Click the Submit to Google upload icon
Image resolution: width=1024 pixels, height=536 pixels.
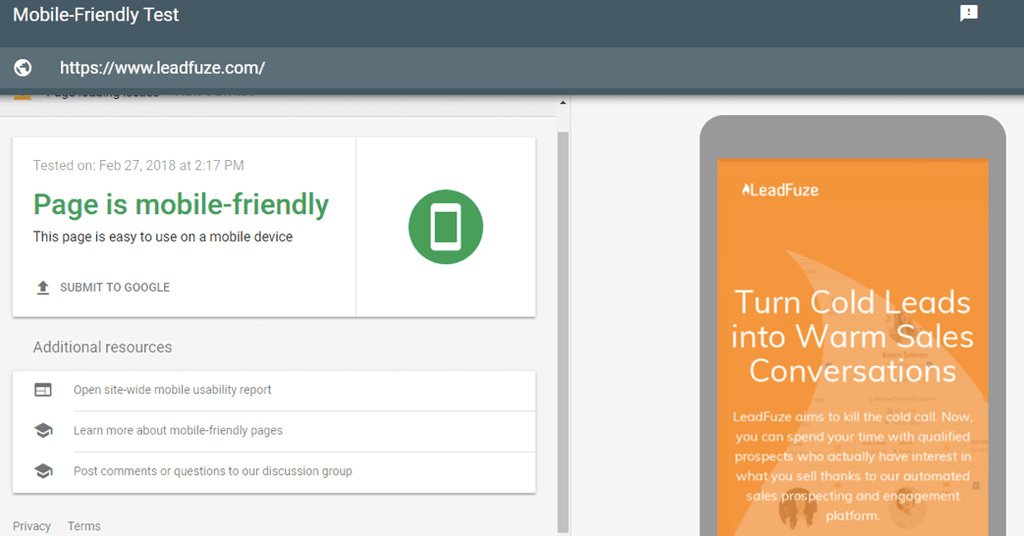coord(43,287)
